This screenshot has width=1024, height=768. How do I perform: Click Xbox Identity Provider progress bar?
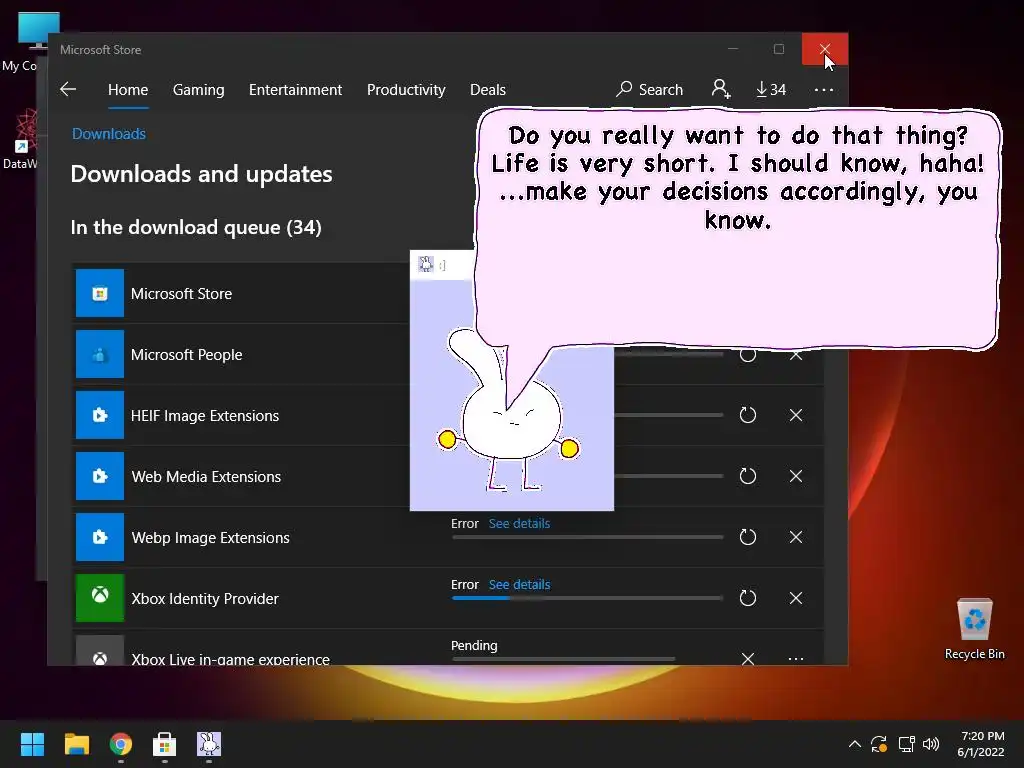click(587, 598)
